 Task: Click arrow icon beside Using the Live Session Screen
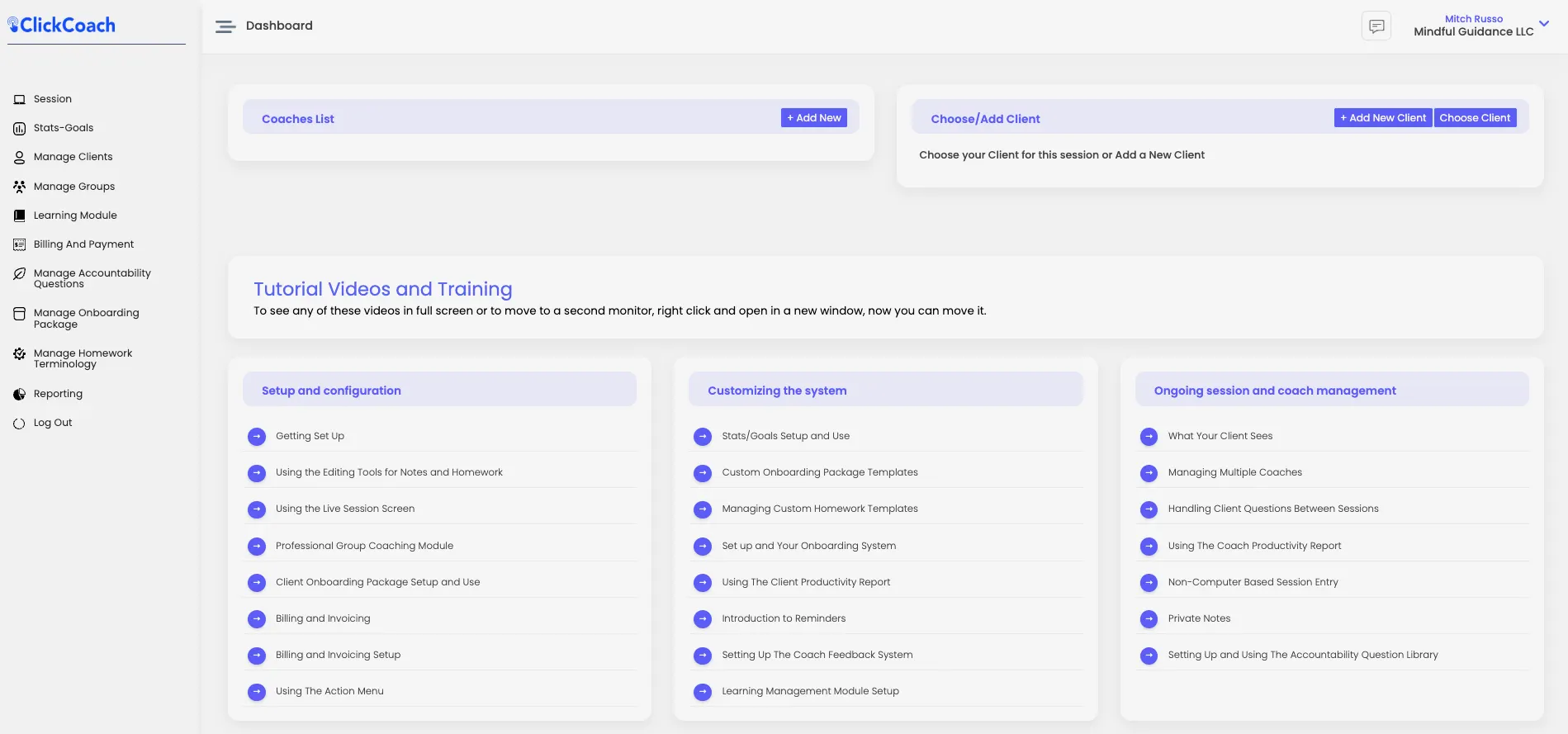[257, 509]
